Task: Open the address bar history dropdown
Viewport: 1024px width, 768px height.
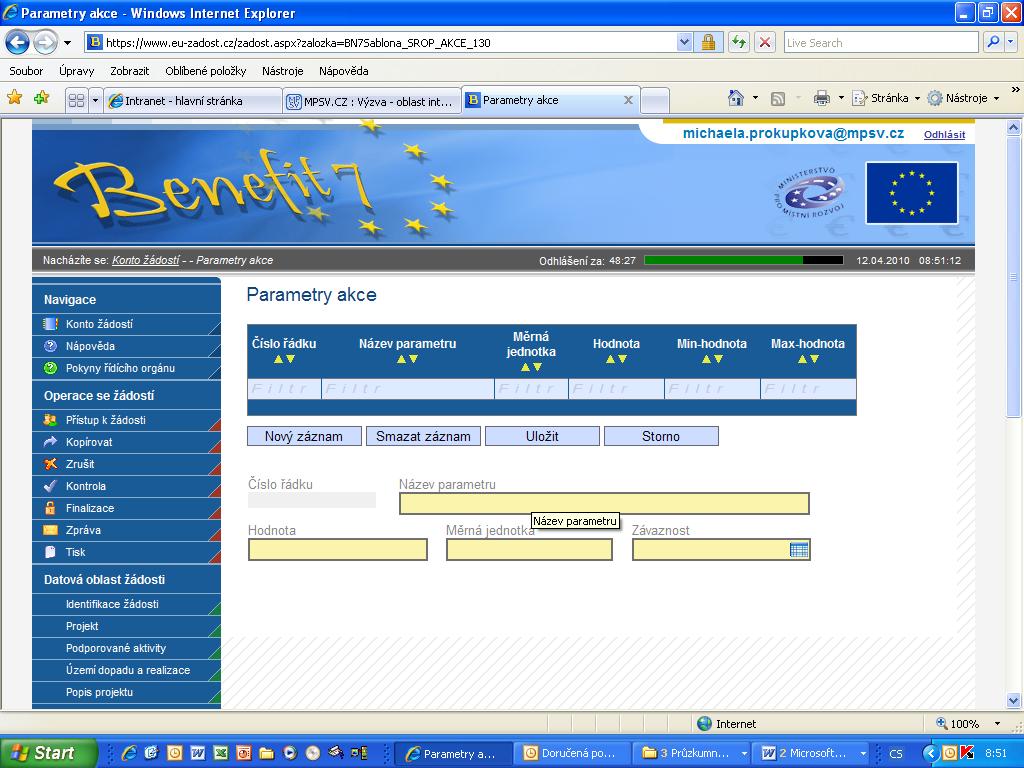Action: click(x=684, y=43)
